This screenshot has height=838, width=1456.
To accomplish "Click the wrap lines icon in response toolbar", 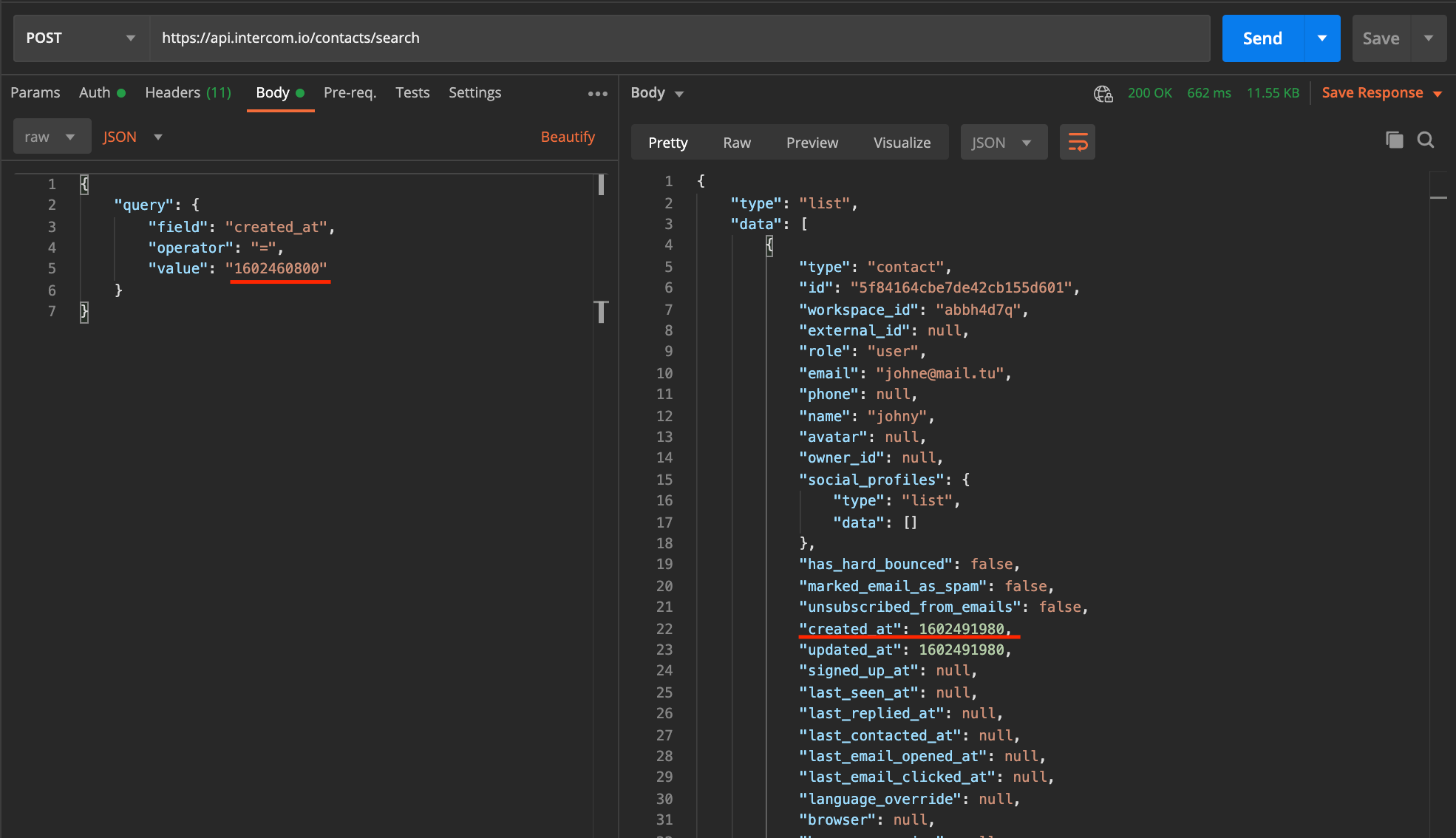I will 1078,142.
